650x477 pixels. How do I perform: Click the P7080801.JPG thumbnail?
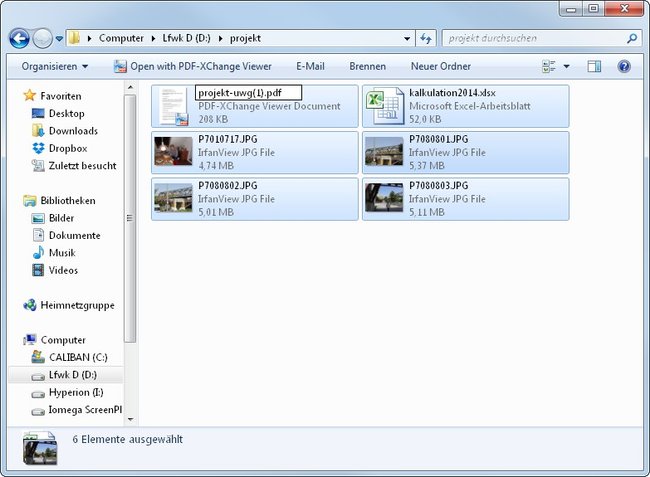point(384,151)
